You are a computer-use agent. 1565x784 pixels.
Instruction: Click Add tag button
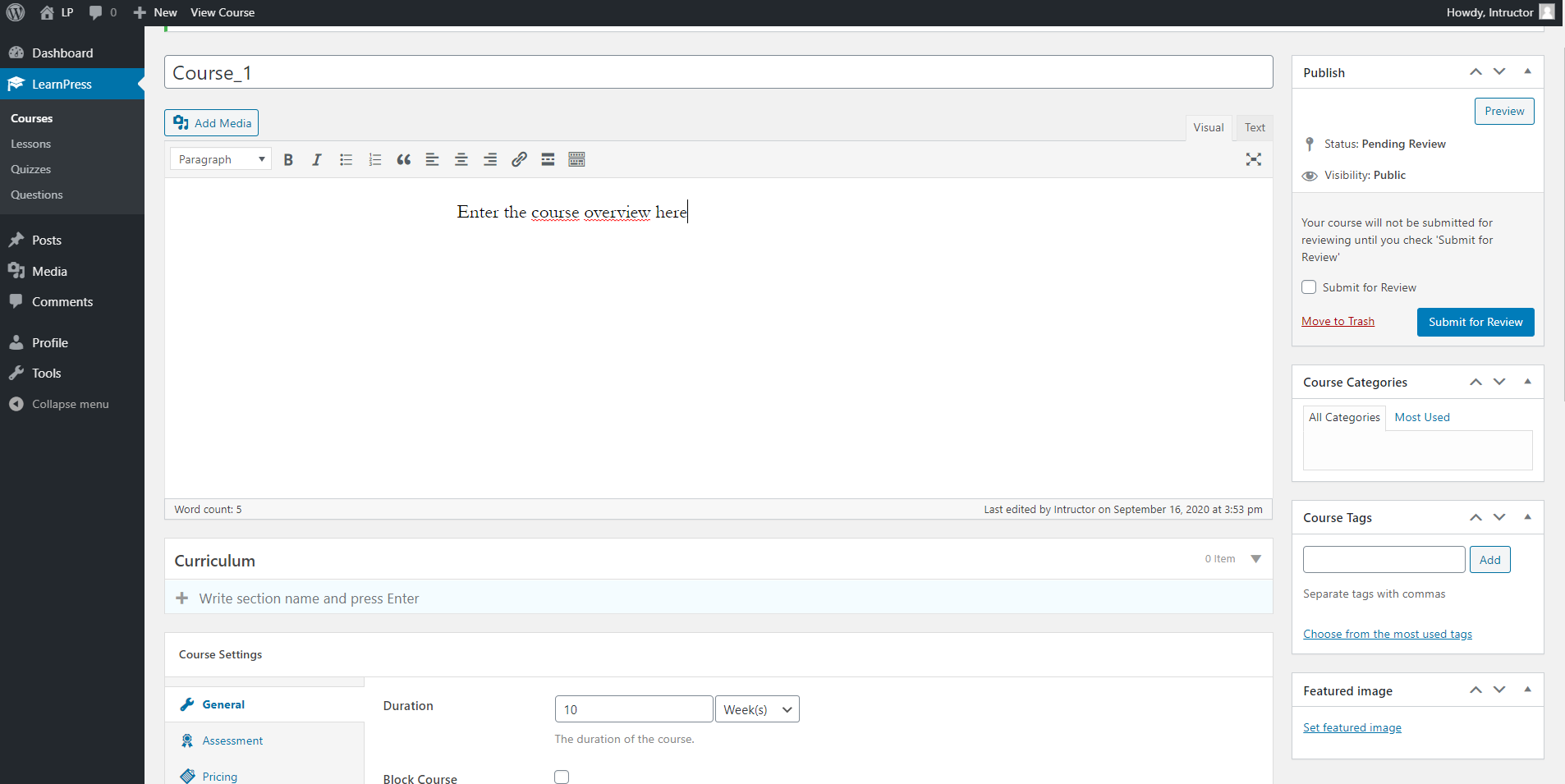click(1489, 560)
